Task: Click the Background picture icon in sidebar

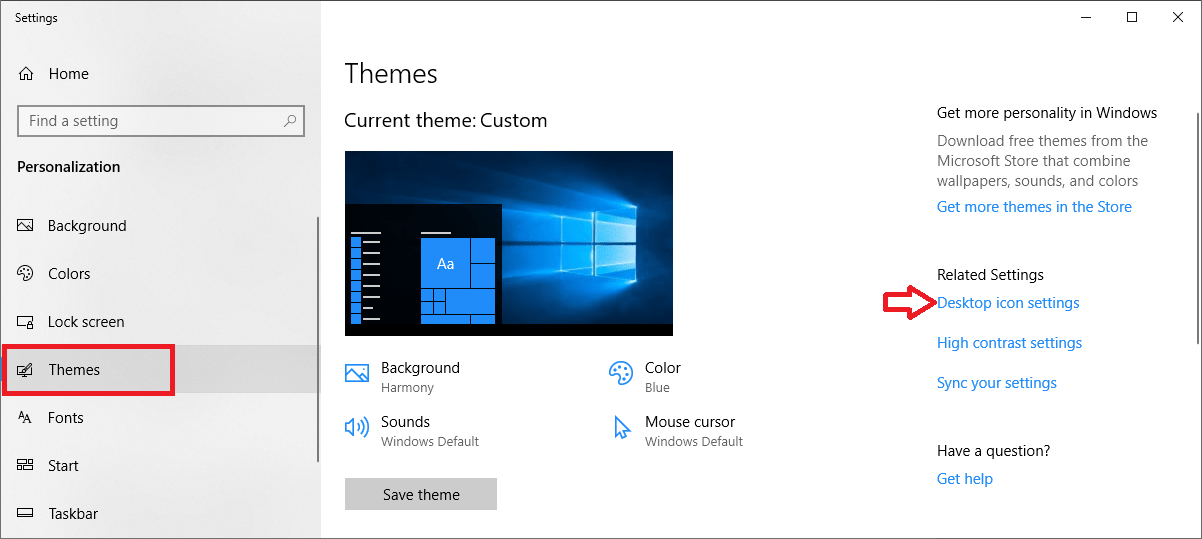Action: pyautogui.click(x=26, y=226)
